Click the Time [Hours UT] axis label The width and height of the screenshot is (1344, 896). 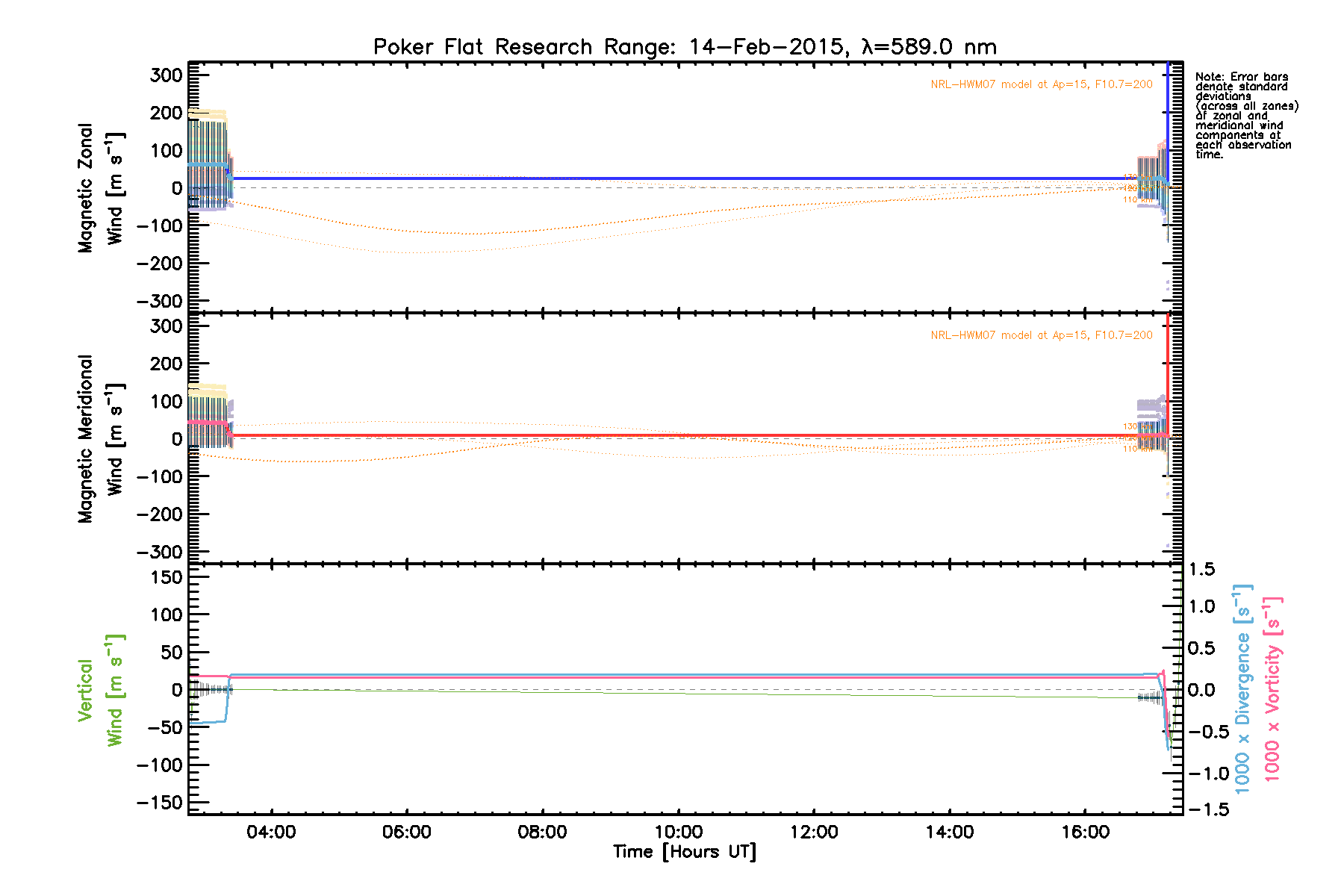tap(685, 852)
